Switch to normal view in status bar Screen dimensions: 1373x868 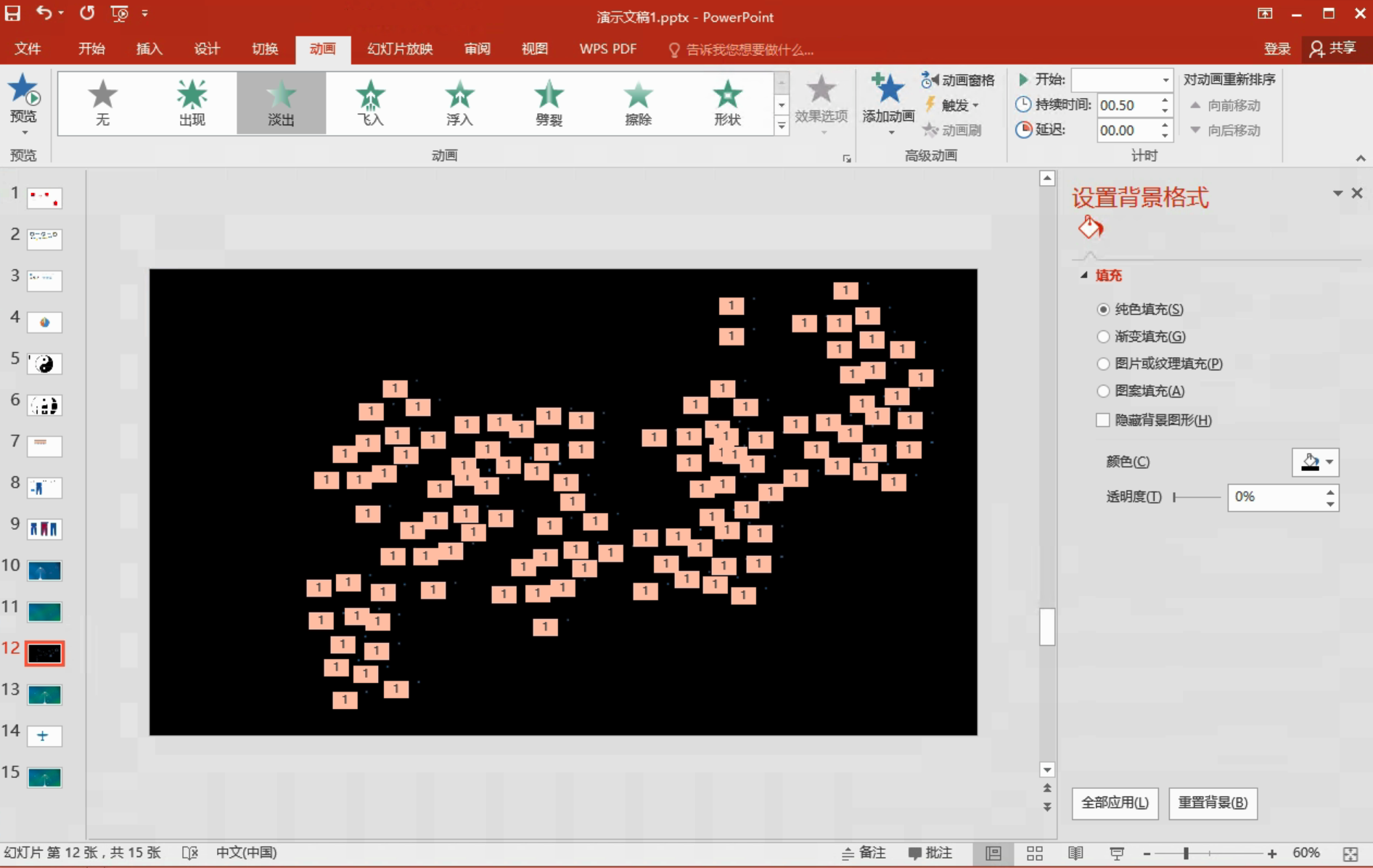[x=993, y=853]
